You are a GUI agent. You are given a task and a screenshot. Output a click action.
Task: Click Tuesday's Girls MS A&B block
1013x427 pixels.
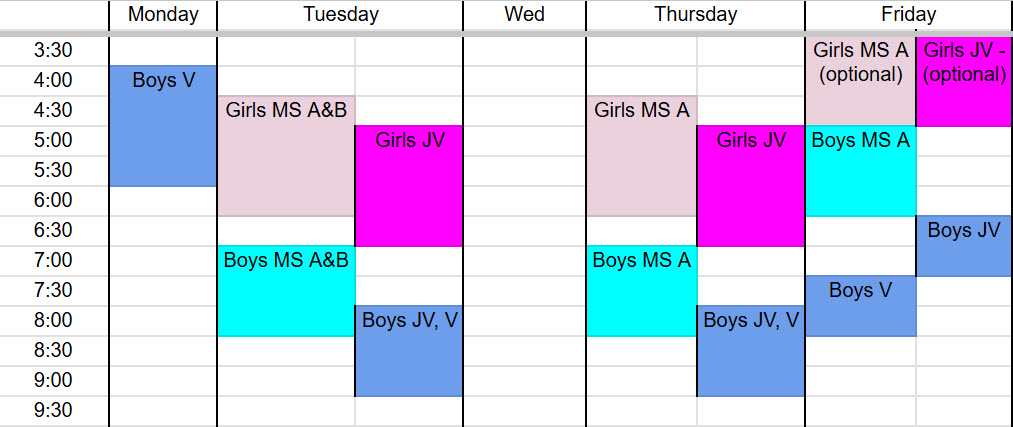tap(286, 156)
